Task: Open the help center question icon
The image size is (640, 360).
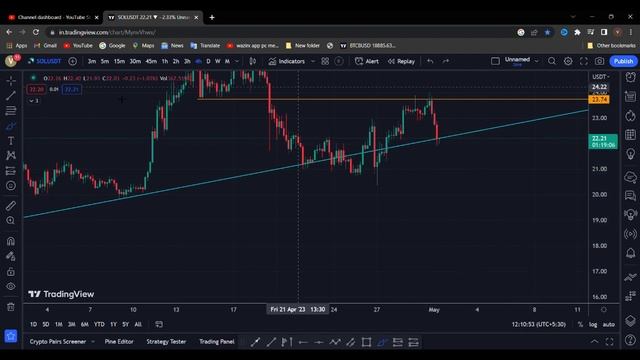Action: (631, 340)
